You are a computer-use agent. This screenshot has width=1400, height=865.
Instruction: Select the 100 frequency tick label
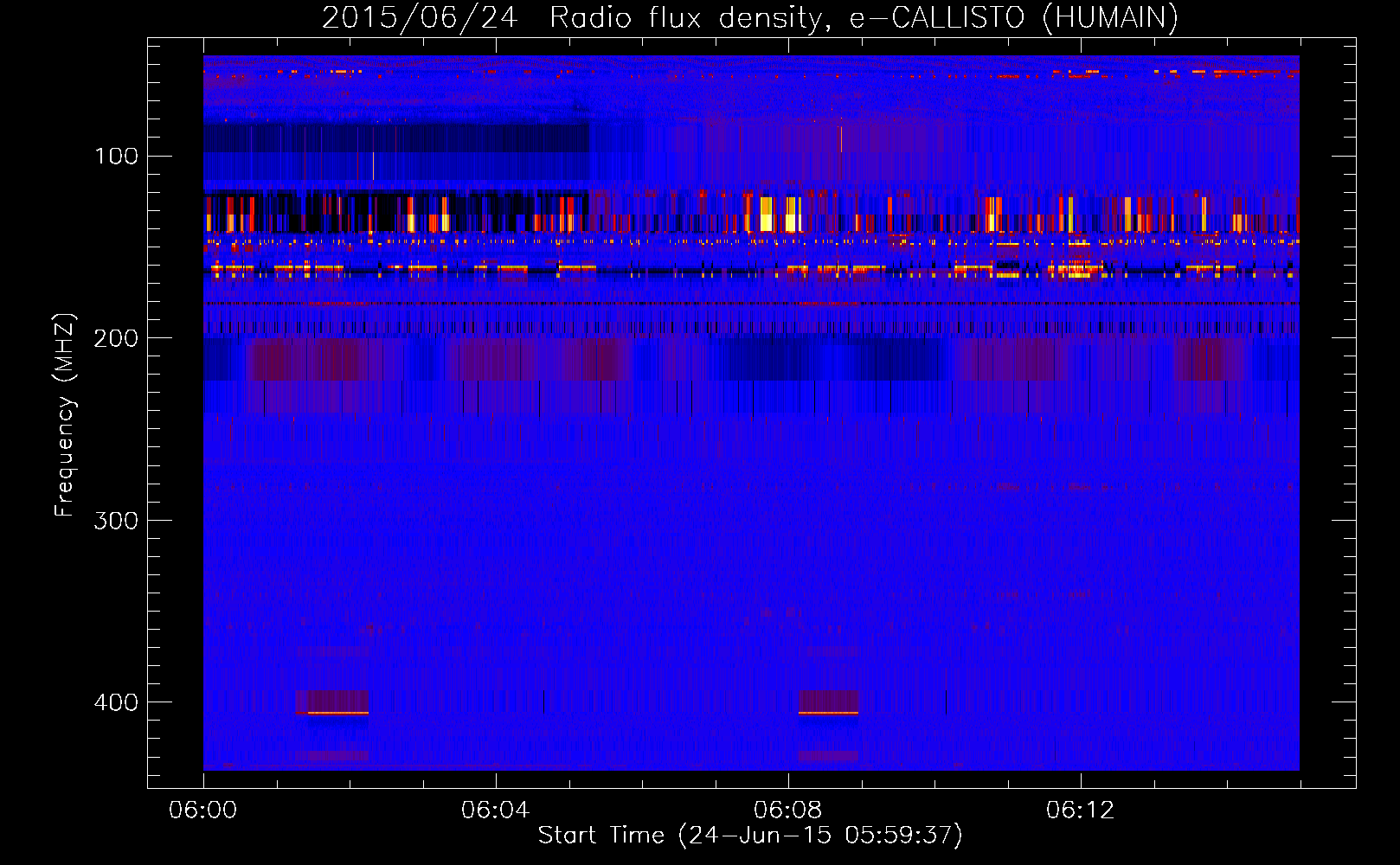(x=117, y=157)
